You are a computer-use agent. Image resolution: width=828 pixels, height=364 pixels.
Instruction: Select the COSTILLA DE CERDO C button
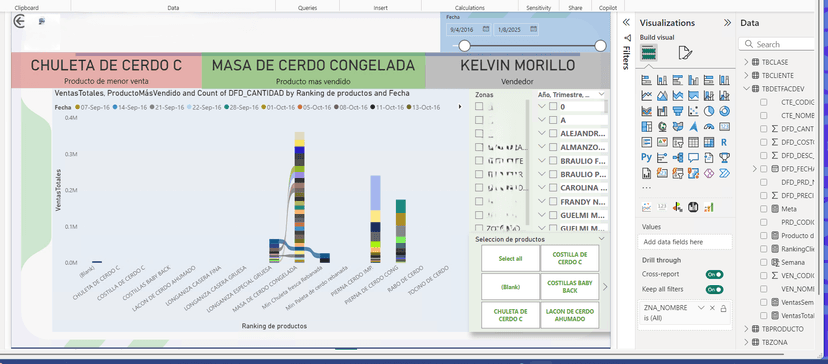(x=570, y=258)
